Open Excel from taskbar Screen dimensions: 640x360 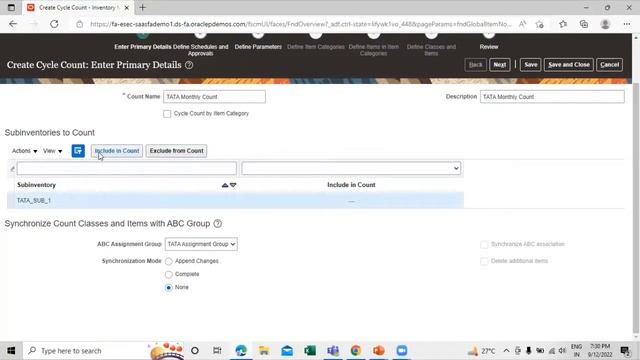click(x=310, y=351)
